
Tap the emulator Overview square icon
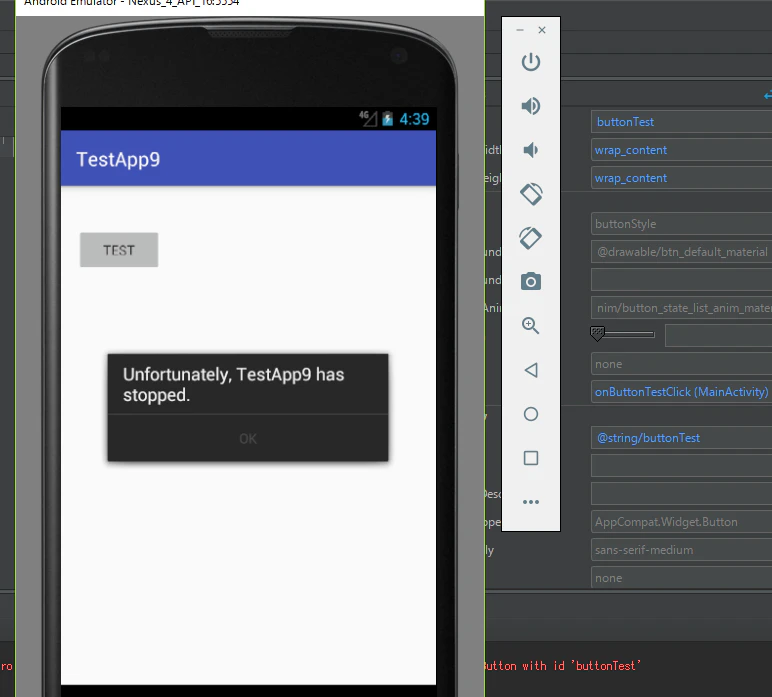point(531,458)
